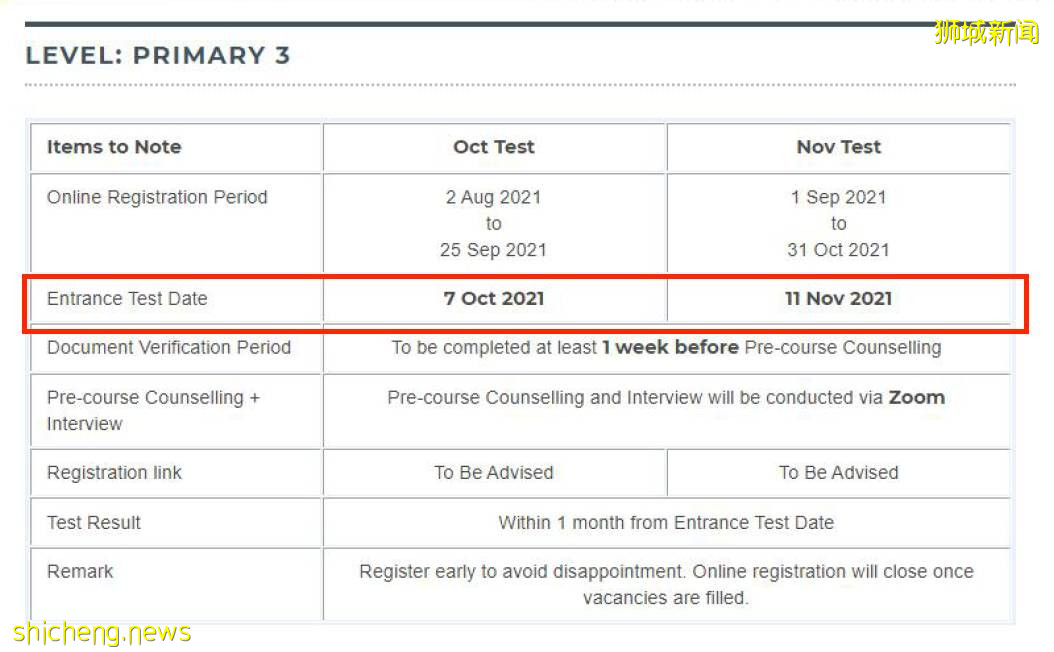The width and height of the screenshot is (1054, 652).
Task: Click the bold Zoom word
Action: [916, 397]
